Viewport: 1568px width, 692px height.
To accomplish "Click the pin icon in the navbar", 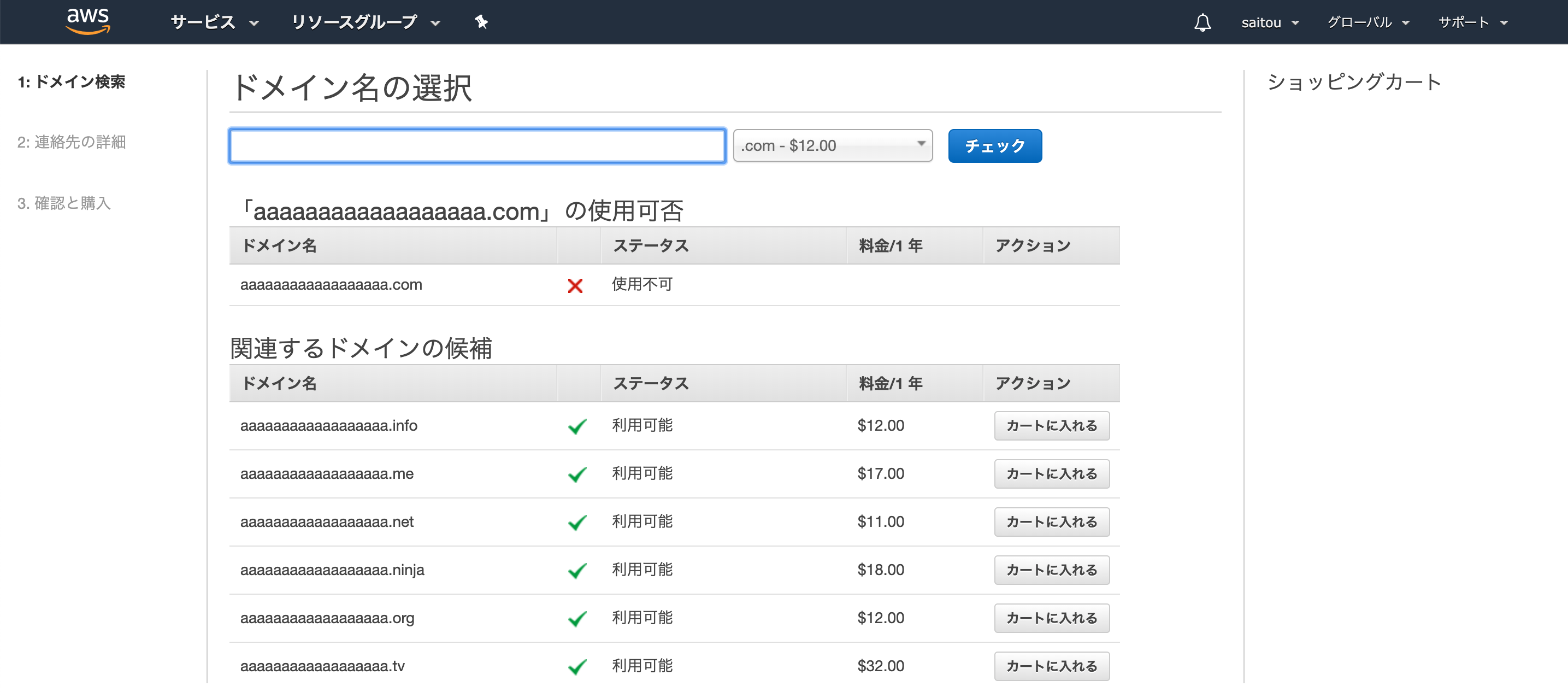I will [481, 22].
